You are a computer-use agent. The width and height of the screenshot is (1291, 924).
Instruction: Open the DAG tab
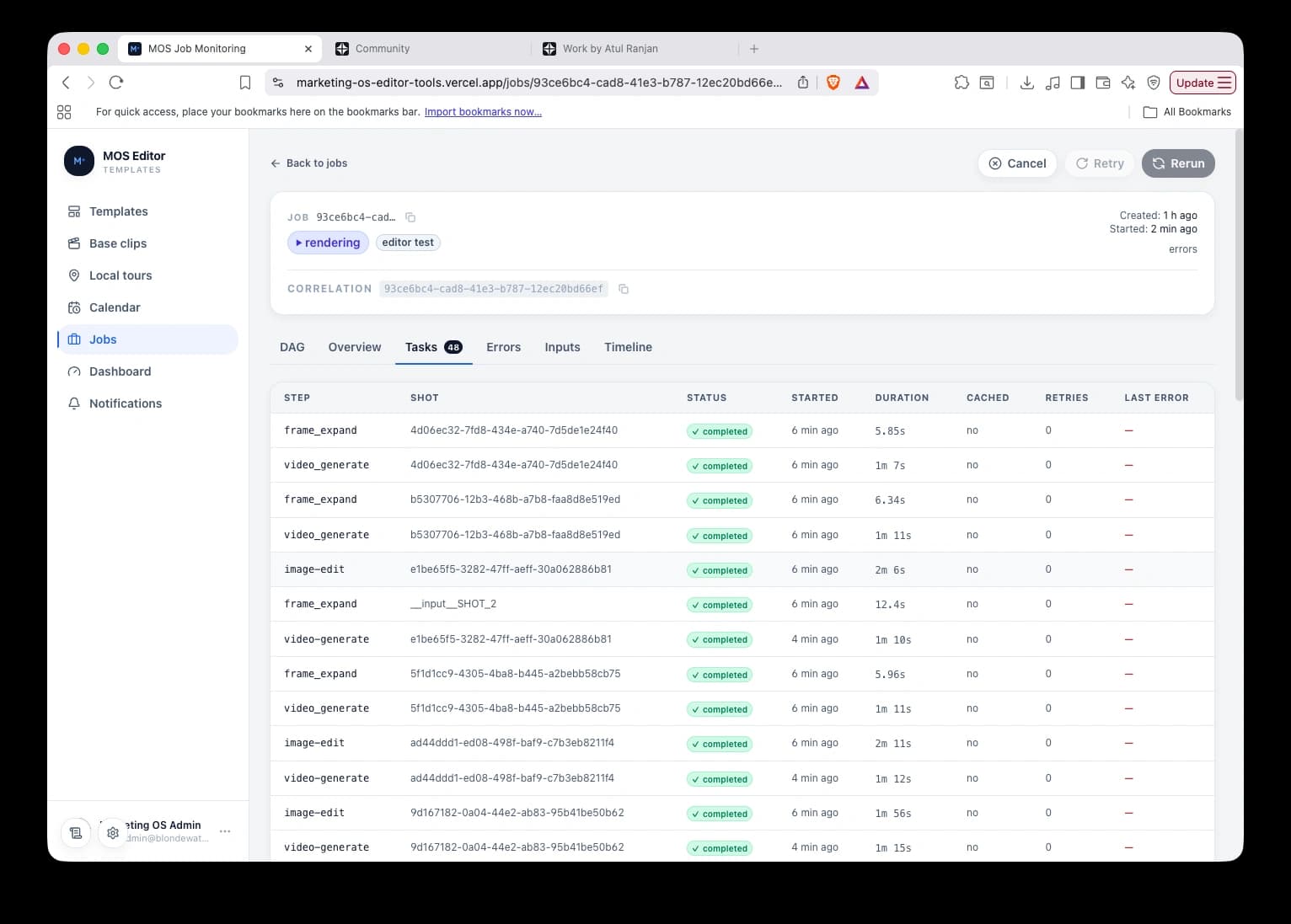[292, 347]
